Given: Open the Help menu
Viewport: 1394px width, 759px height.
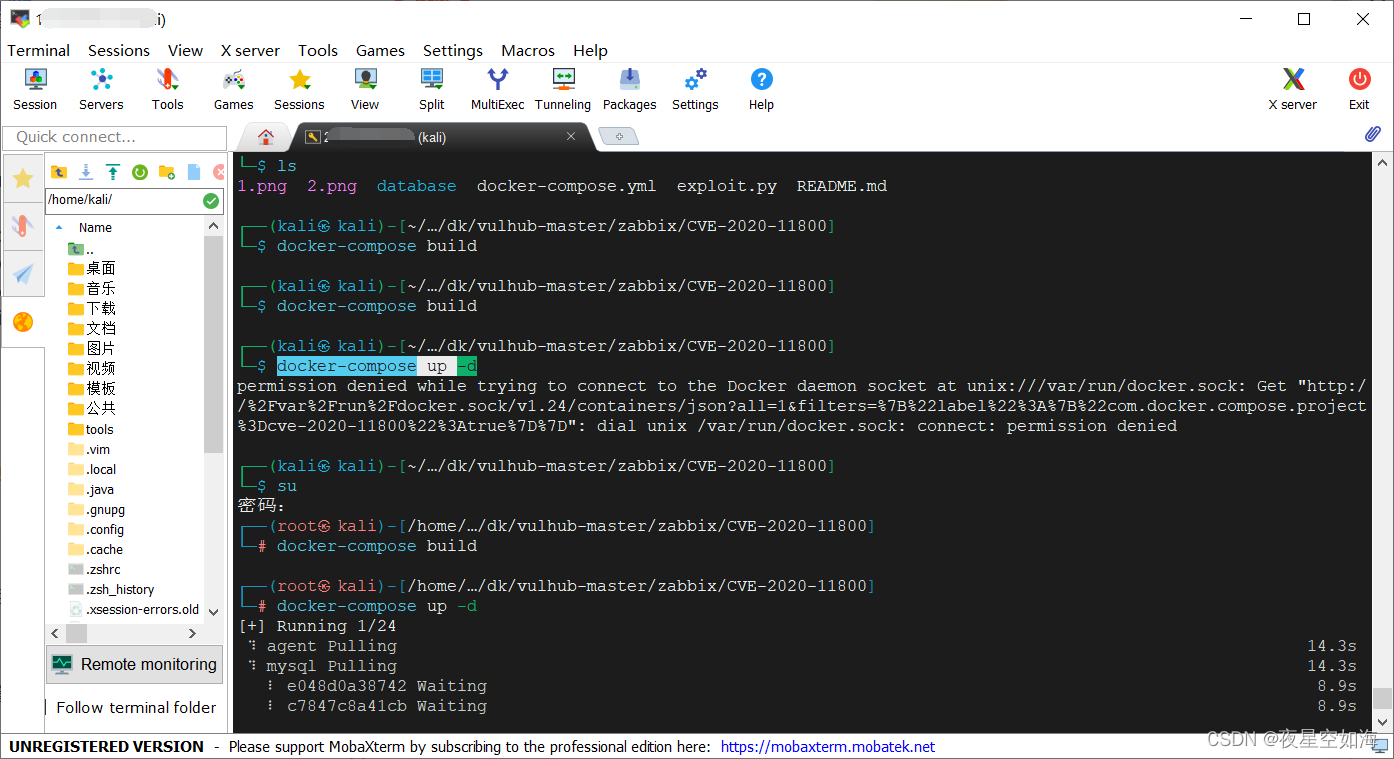Looking at the screenshot, I should click(x=590, y=50).
